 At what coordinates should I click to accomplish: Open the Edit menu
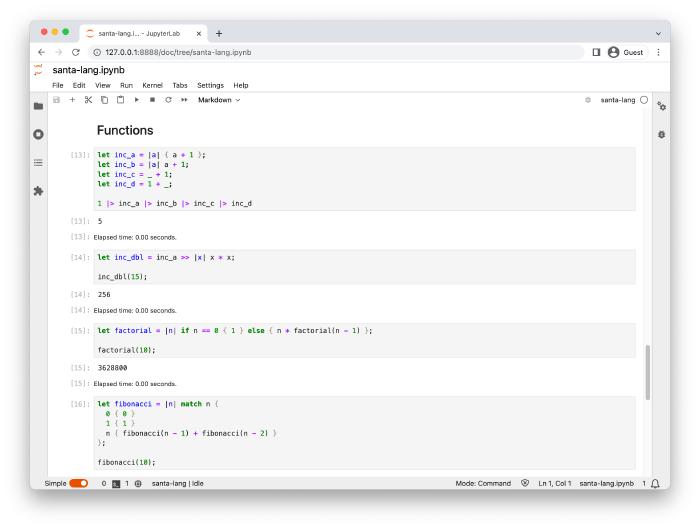pyautogui.click(x=79, y=85)
